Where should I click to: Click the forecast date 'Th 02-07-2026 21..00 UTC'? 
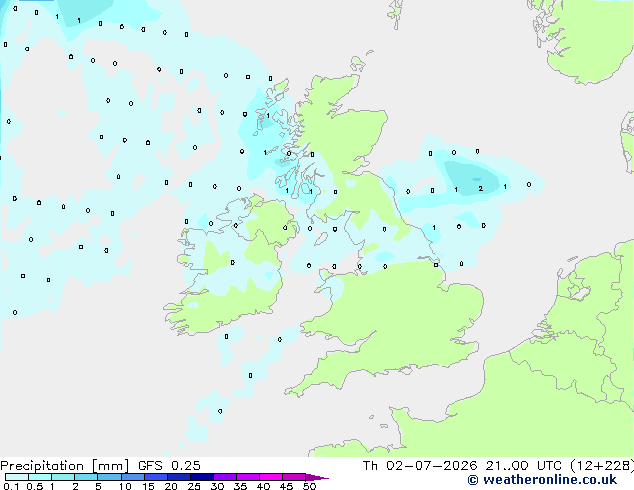tap(462, 466)
